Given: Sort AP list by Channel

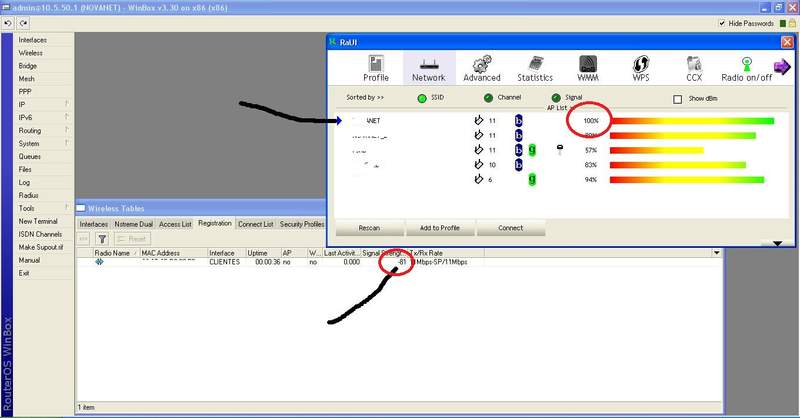Looking at the screenshot, I should point(488,98).
